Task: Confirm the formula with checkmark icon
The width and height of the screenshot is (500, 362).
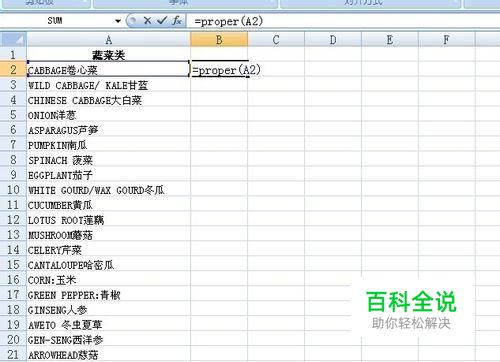Action: [x=162, y=21]
